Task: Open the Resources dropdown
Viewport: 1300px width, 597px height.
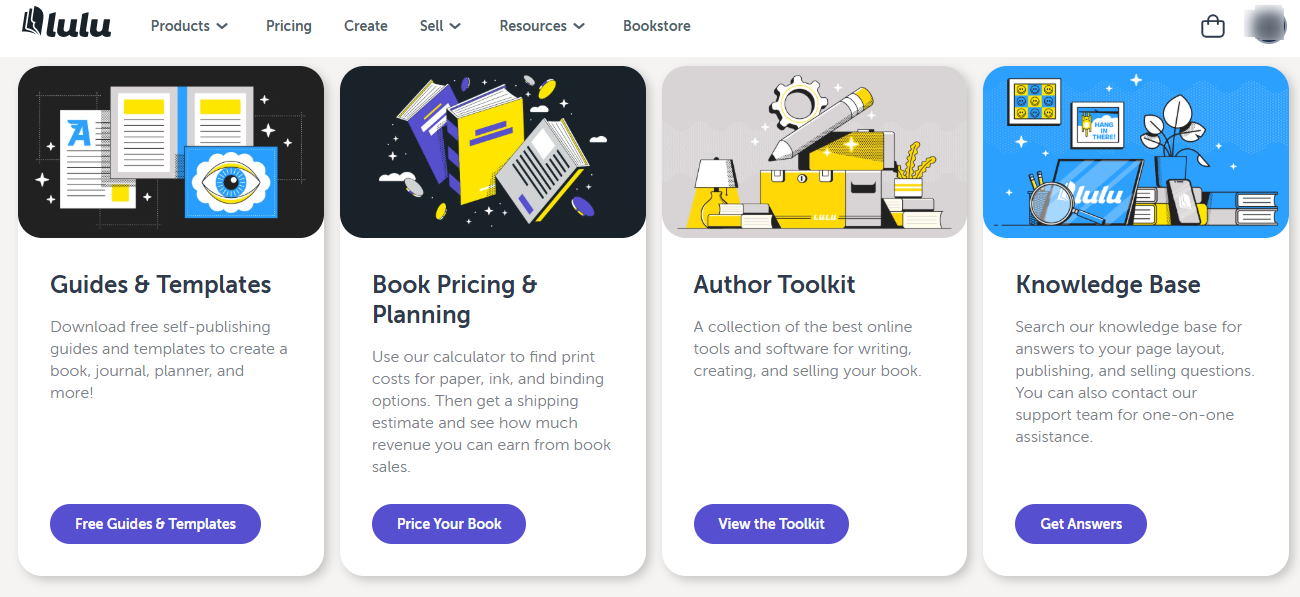Action: point(542,26)
